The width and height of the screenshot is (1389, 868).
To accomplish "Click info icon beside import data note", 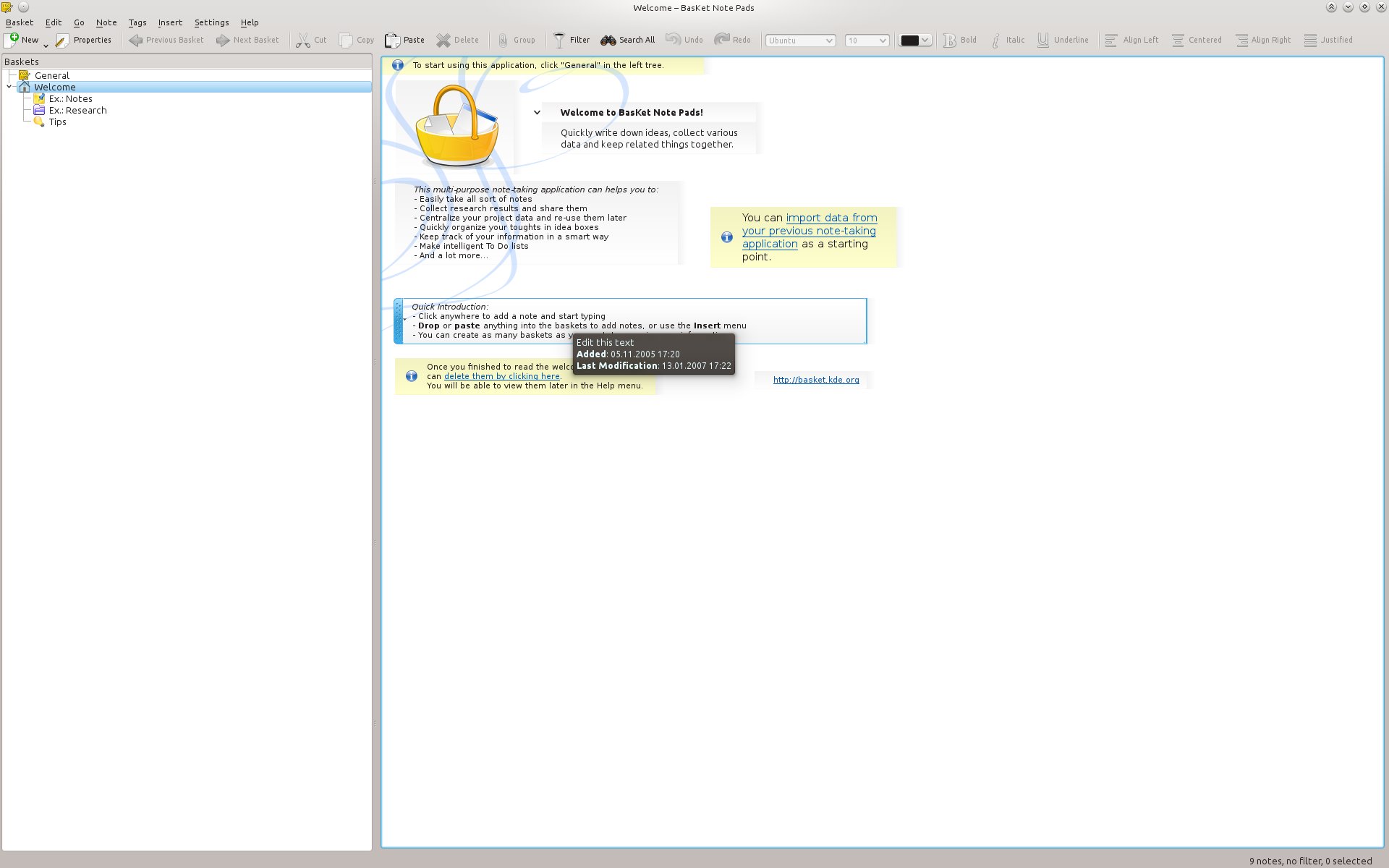I will 726,237.
